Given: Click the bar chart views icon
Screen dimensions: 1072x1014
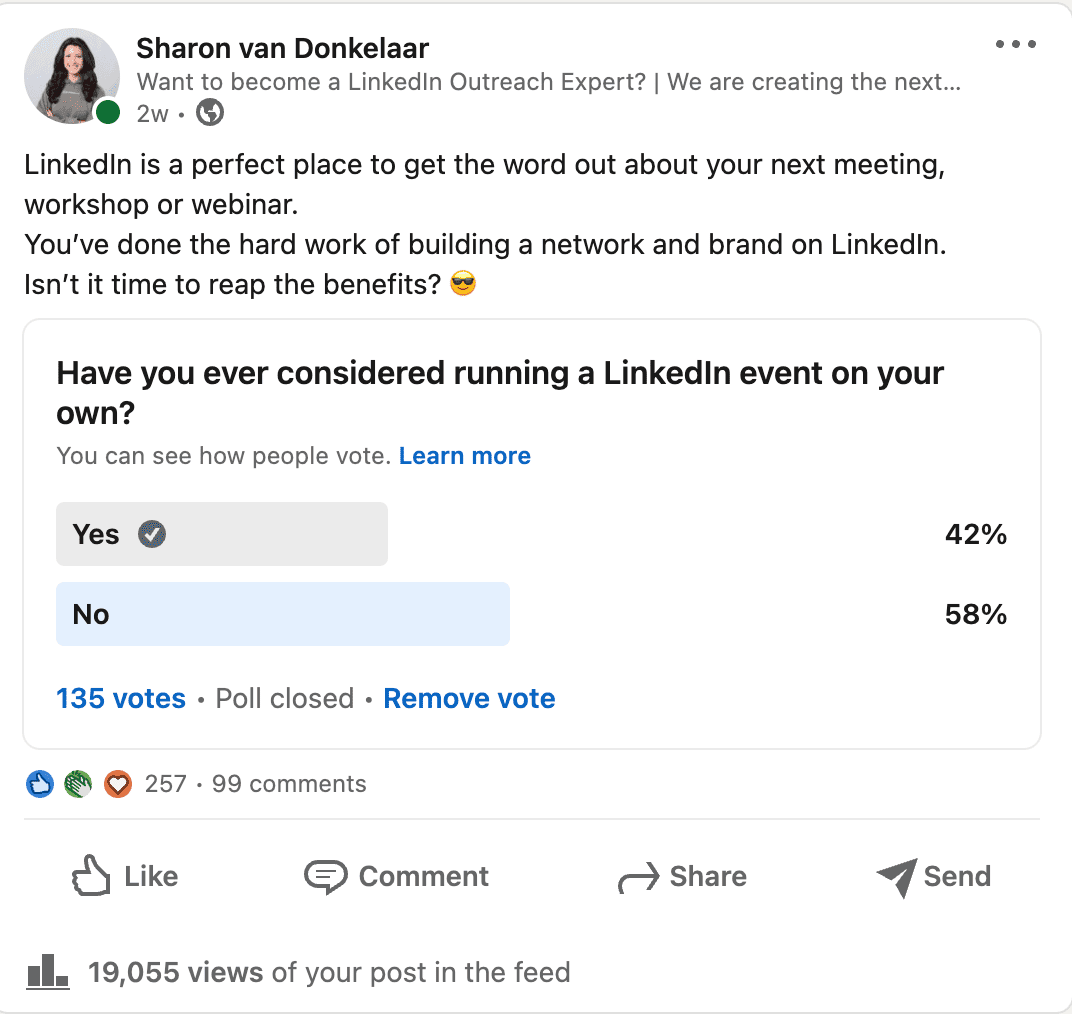Looking at the screenshot, I should point(48,972).
